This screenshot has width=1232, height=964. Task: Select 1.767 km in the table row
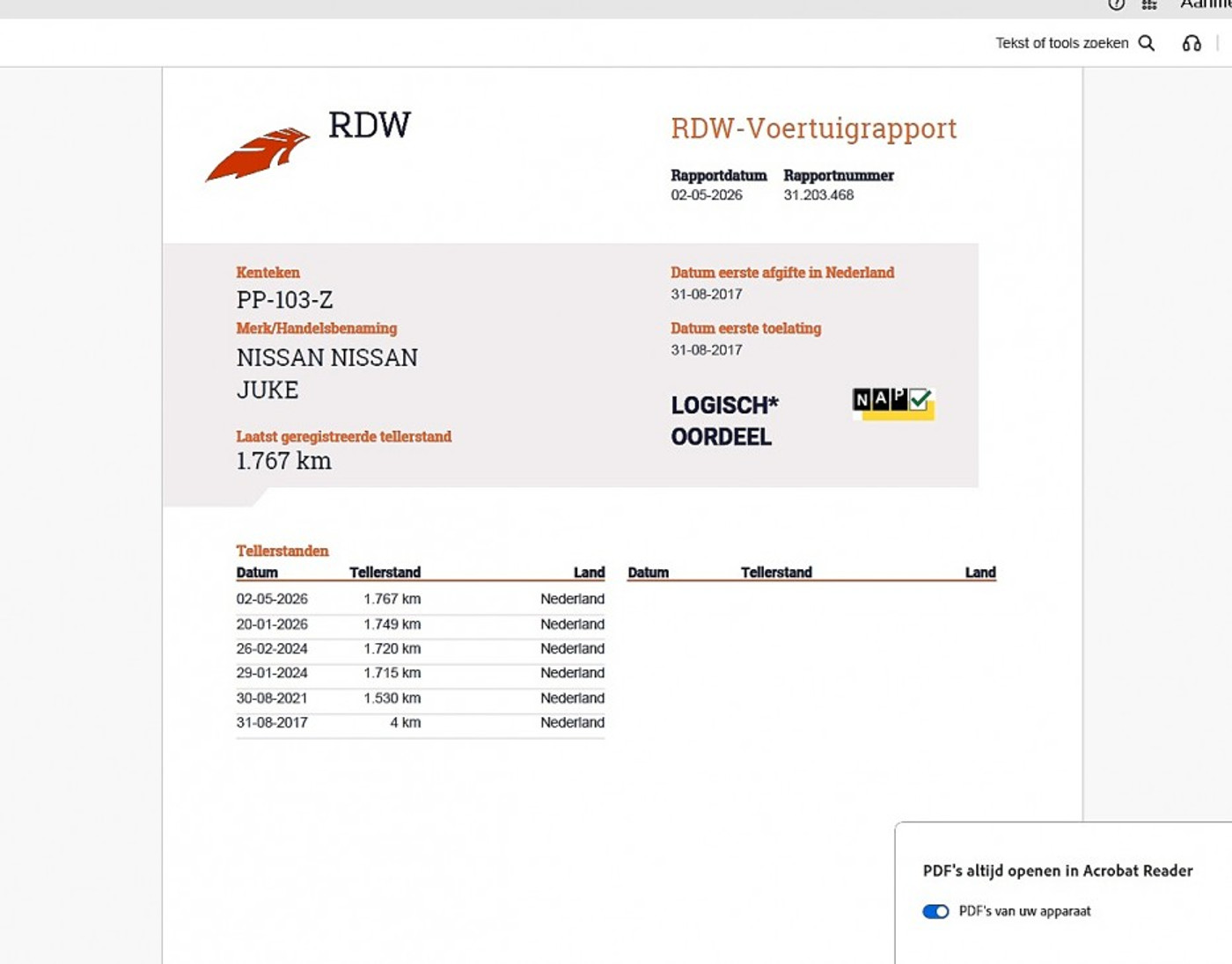(392, 599)
